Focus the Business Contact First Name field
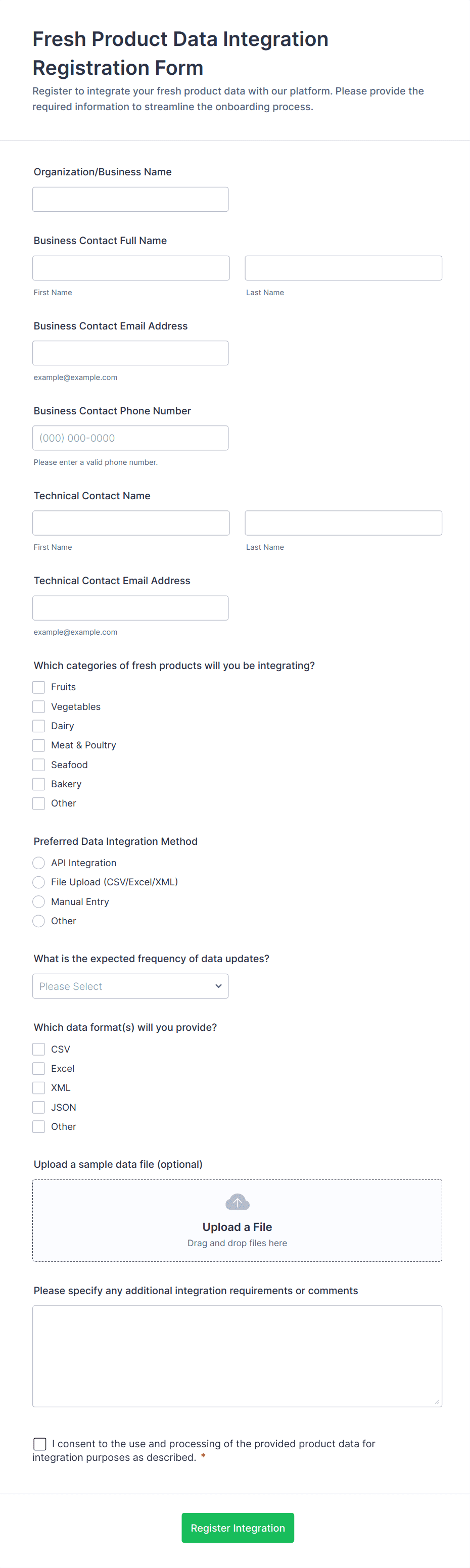This screenshot has width=470, height=1568. coord(131,268)
